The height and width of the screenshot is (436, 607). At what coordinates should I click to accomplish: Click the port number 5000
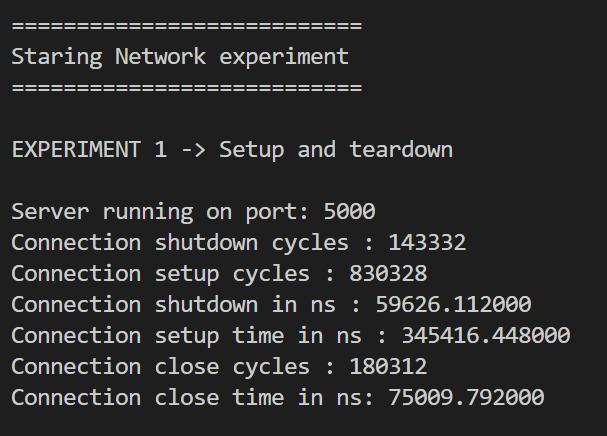pyautogui.click(x=349, y=211)
